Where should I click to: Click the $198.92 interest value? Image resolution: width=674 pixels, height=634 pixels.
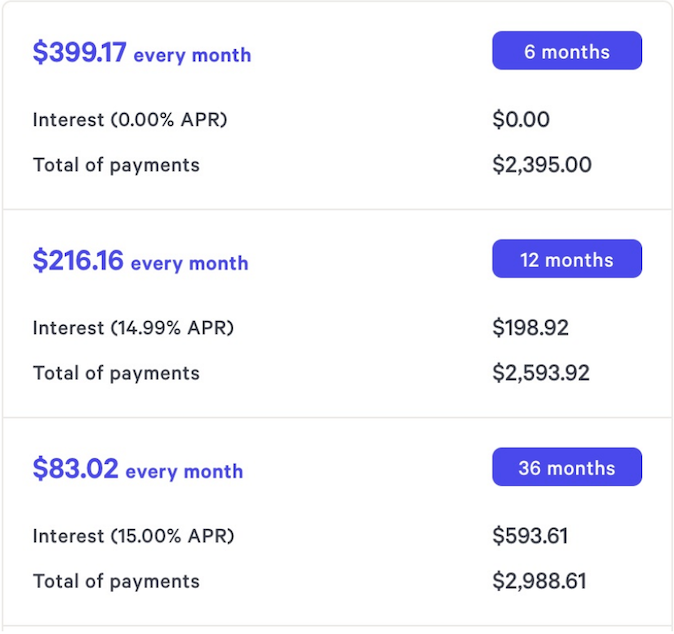pyautogui.click(x=530, y=328)
